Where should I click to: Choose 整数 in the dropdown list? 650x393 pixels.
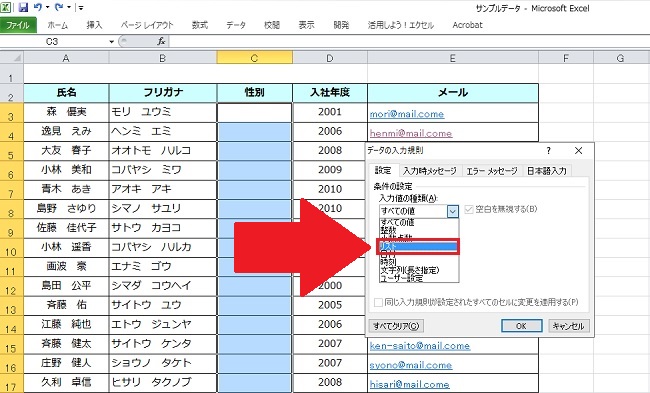(419, 230)
